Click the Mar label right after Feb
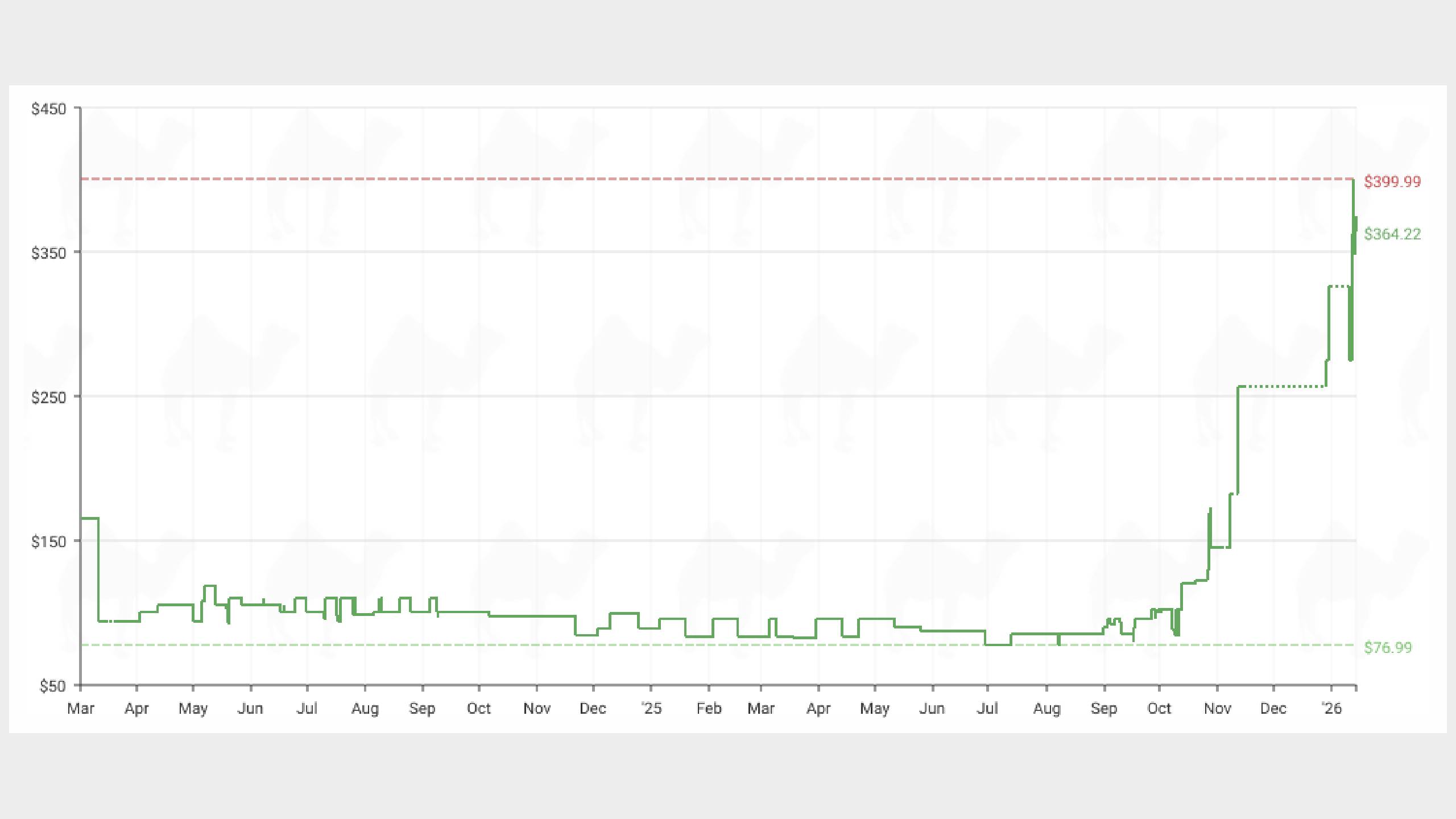Screen dimensions: 1456x819 [x=761, y=708]
